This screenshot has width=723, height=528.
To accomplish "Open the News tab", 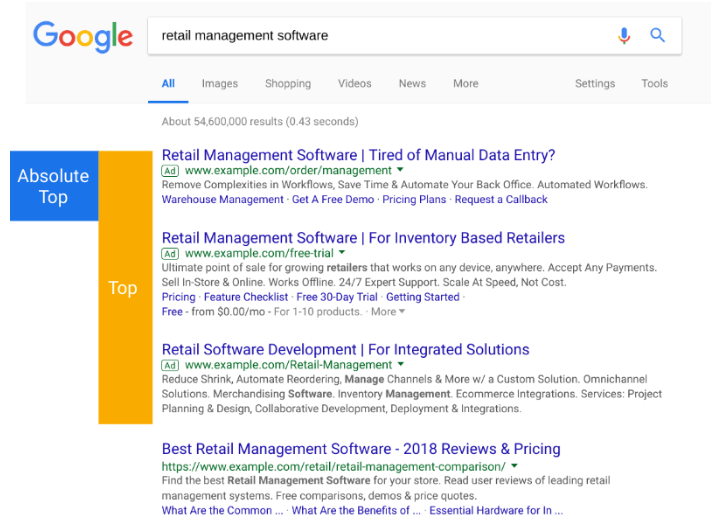I will pyautogui.click(x=412, y=83).
